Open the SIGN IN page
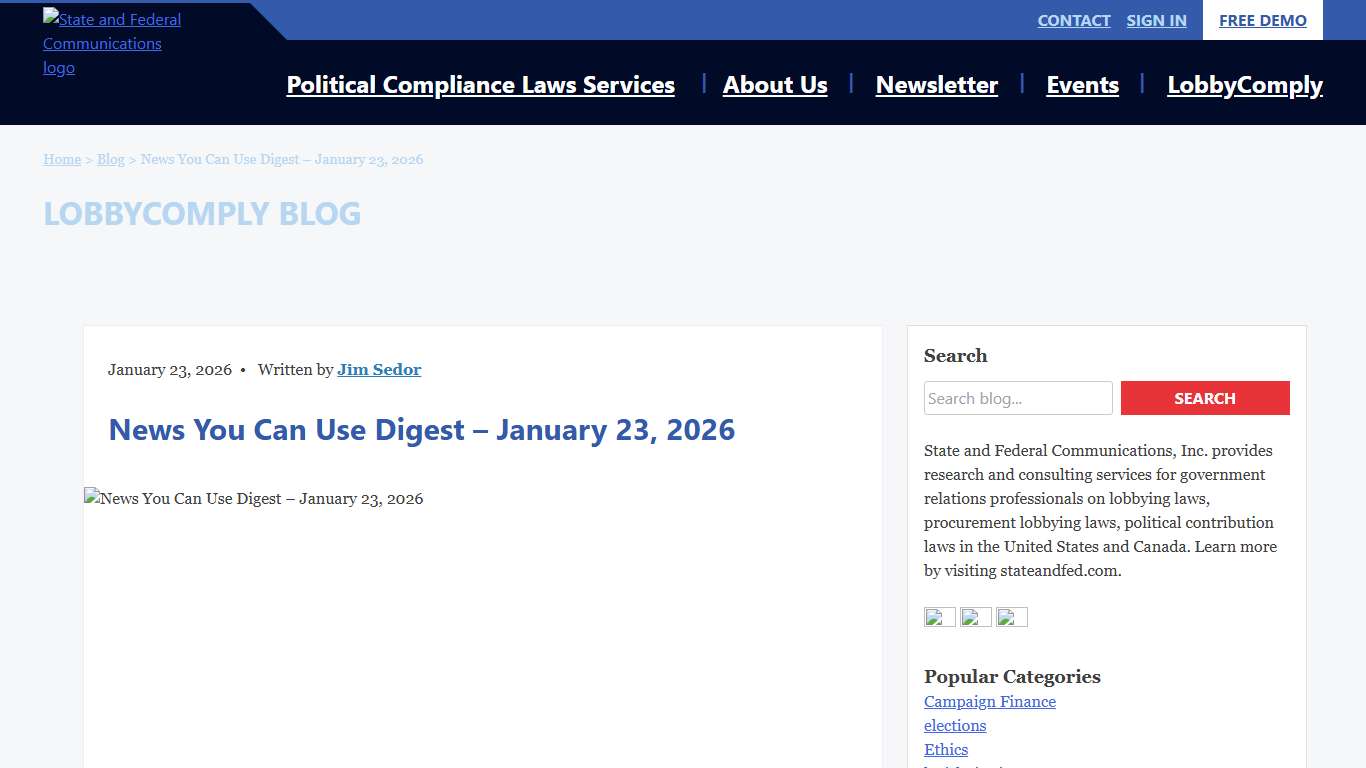The width and height of the screenshot is (1366, 768). coord(1156,20)
